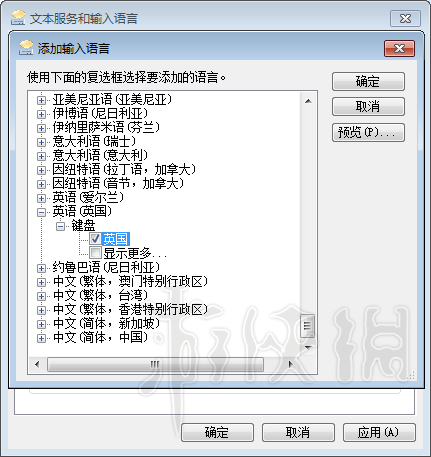The image size is (431, 457).
Task: Check the 显示更多... checkbox
Action: coord(95,253)
